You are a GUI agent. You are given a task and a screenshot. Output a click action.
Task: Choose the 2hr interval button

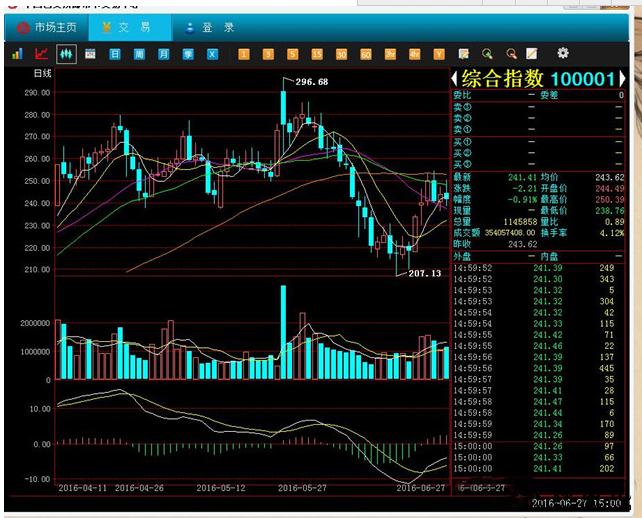coord(390,54)
